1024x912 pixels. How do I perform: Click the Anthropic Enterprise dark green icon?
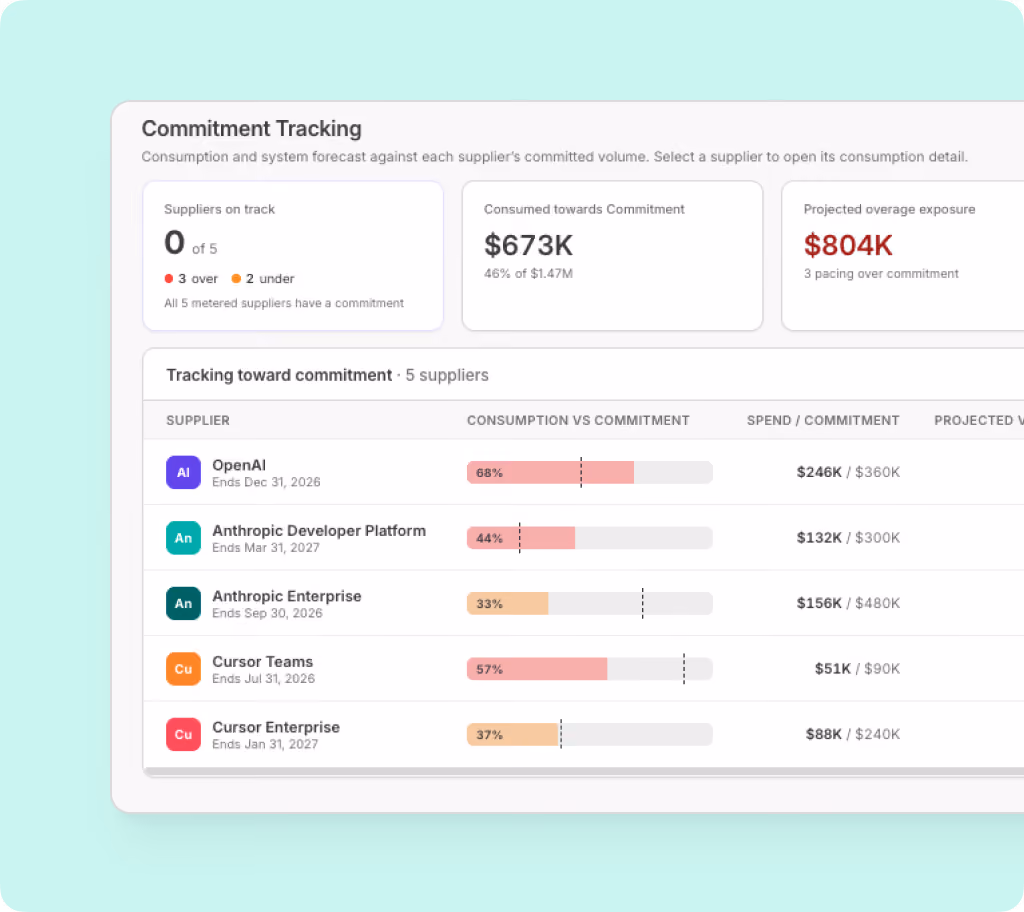pyautogui.click(x=183, y=603)
